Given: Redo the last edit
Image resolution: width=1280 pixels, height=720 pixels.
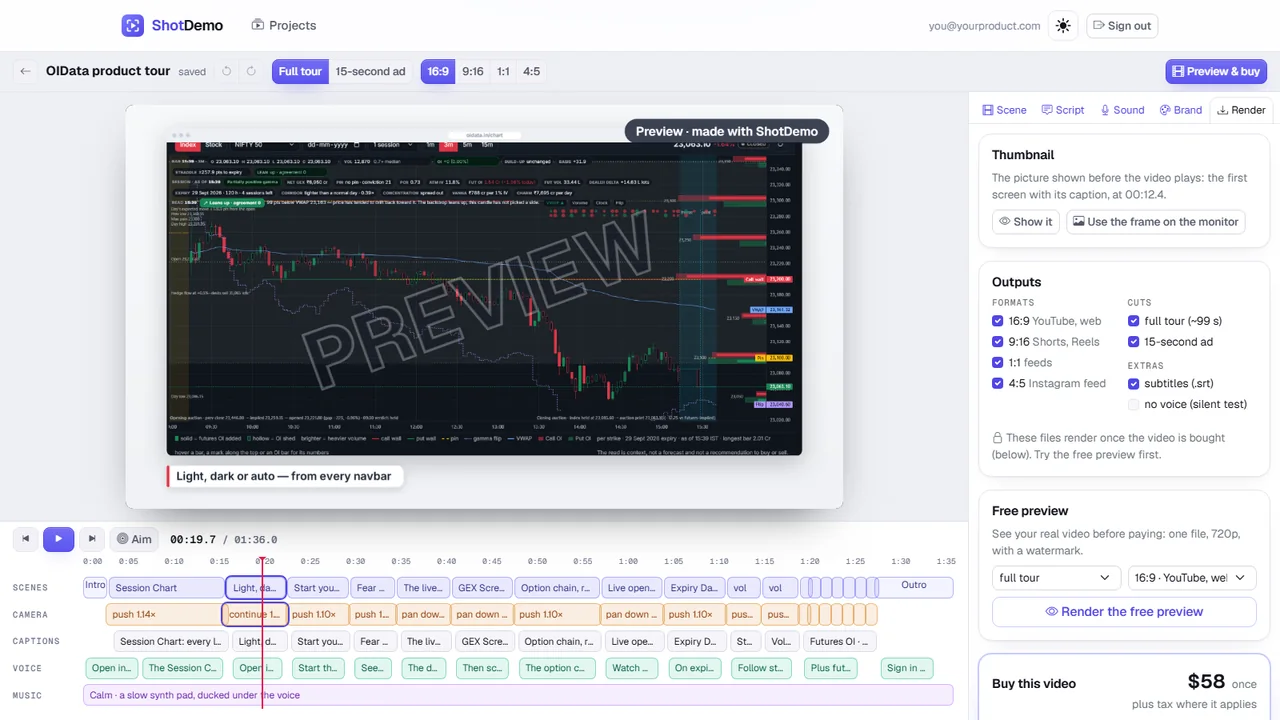Looking at the screenshot, I should [251, 72].
